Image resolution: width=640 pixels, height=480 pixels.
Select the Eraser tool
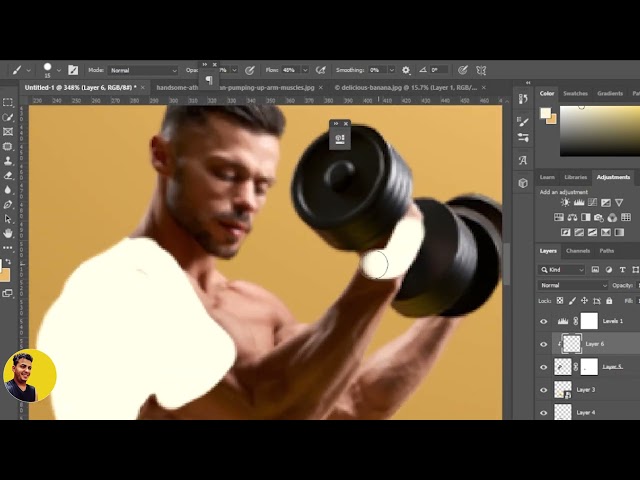pyautogui.click(x=7, y=176)
